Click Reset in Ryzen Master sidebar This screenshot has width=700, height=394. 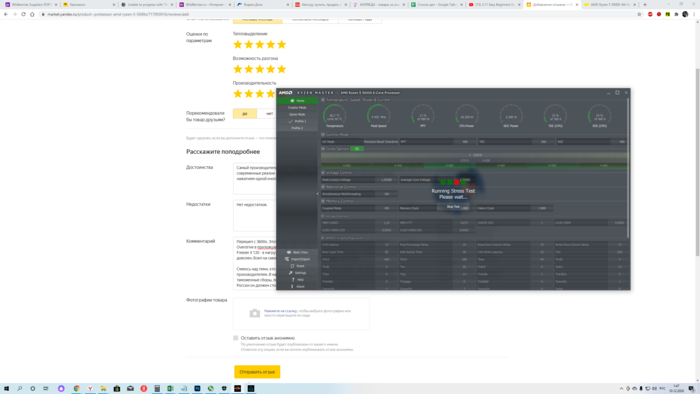pyautogui.click(x=297, y=266)
